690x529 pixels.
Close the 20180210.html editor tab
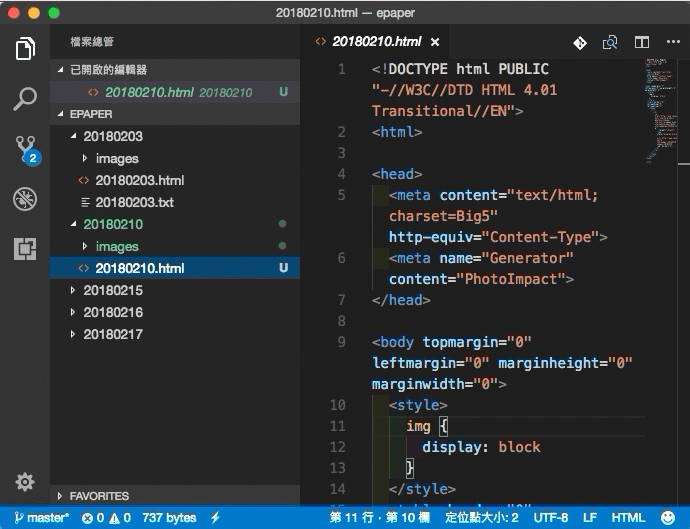pos(435,42)
